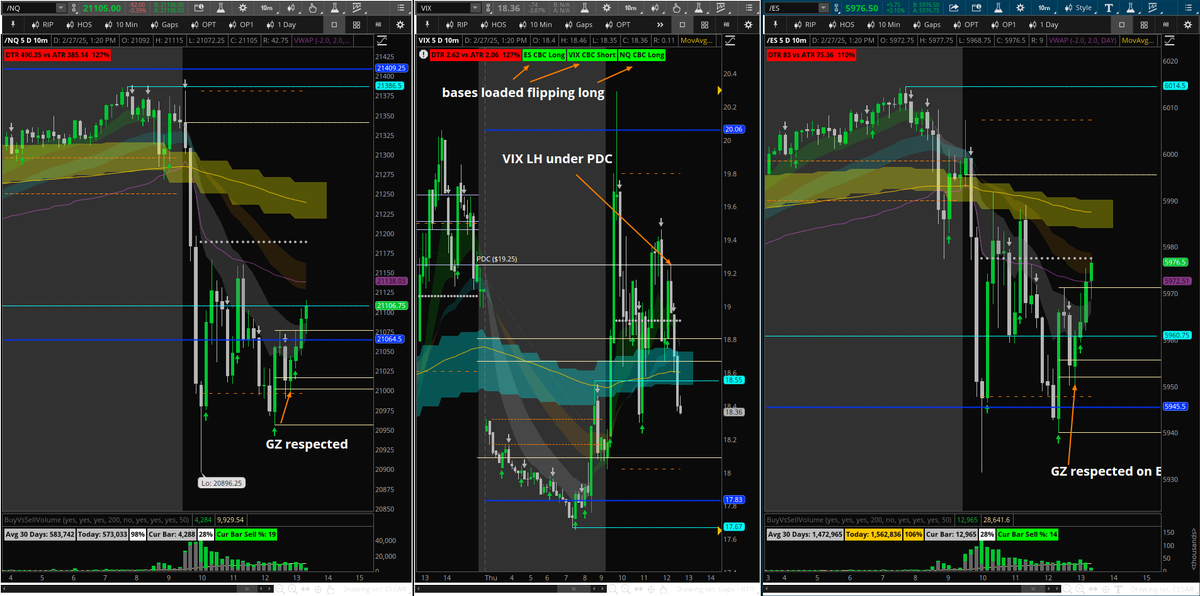Open list menu icon in /ES chart

pos(1188,8)
